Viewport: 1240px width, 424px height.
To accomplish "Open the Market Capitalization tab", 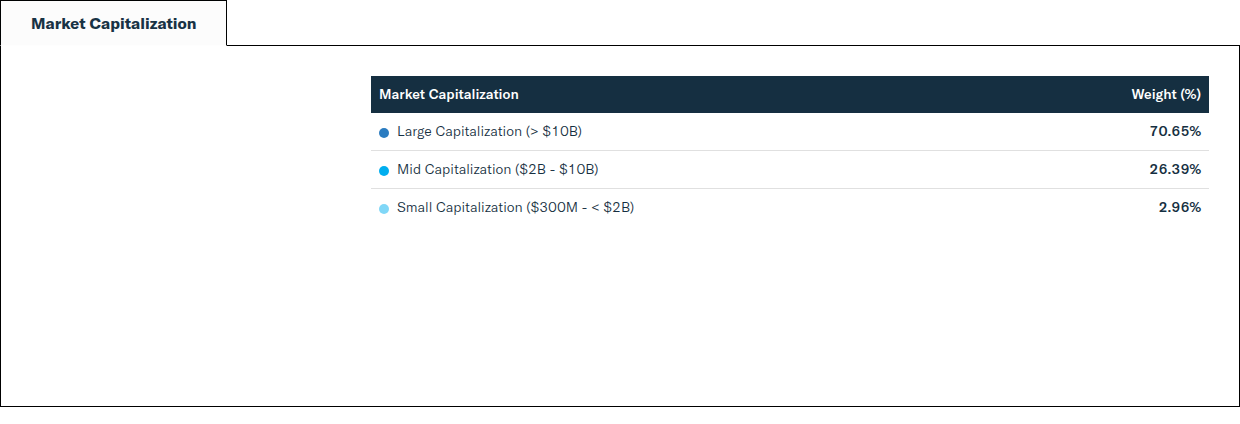I will pos(113,23).
